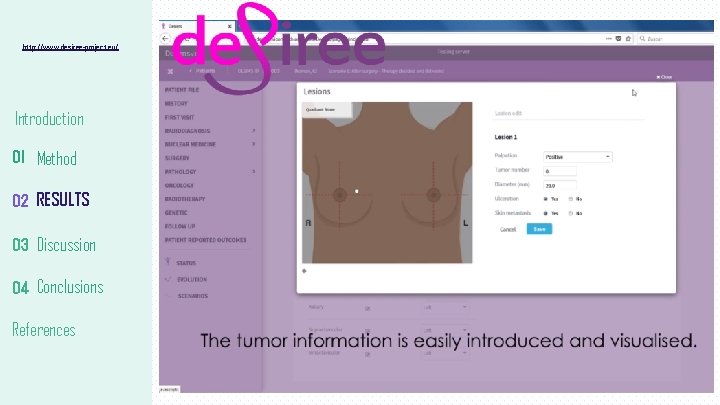
Task: Click the STATUS ribbon icon in sidebar
Action: click(x=168, y=262)
